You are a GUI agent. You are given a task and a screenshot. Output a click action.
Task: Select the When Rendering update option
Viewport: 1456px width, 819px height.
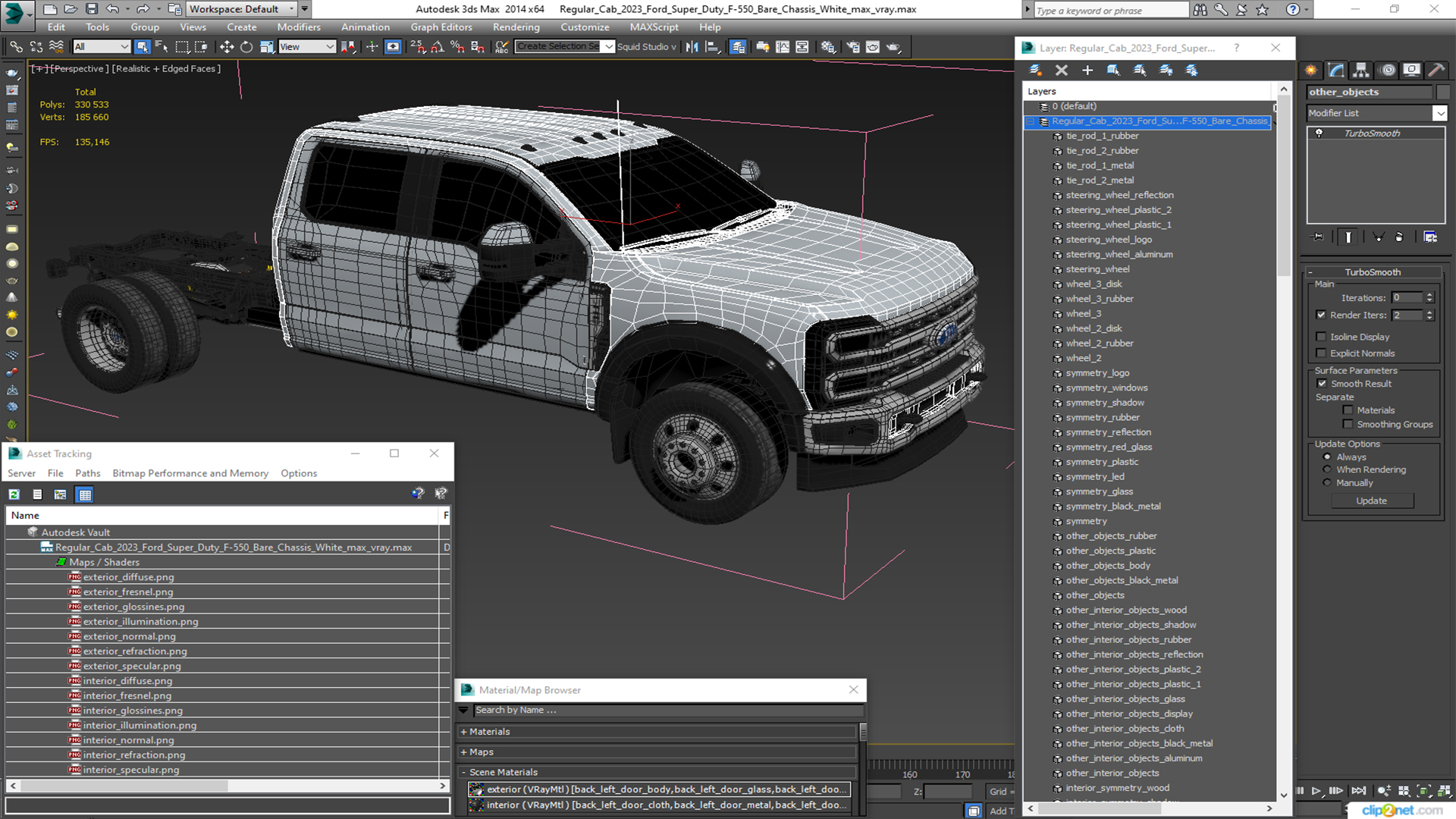click(x=1327, y=469)
